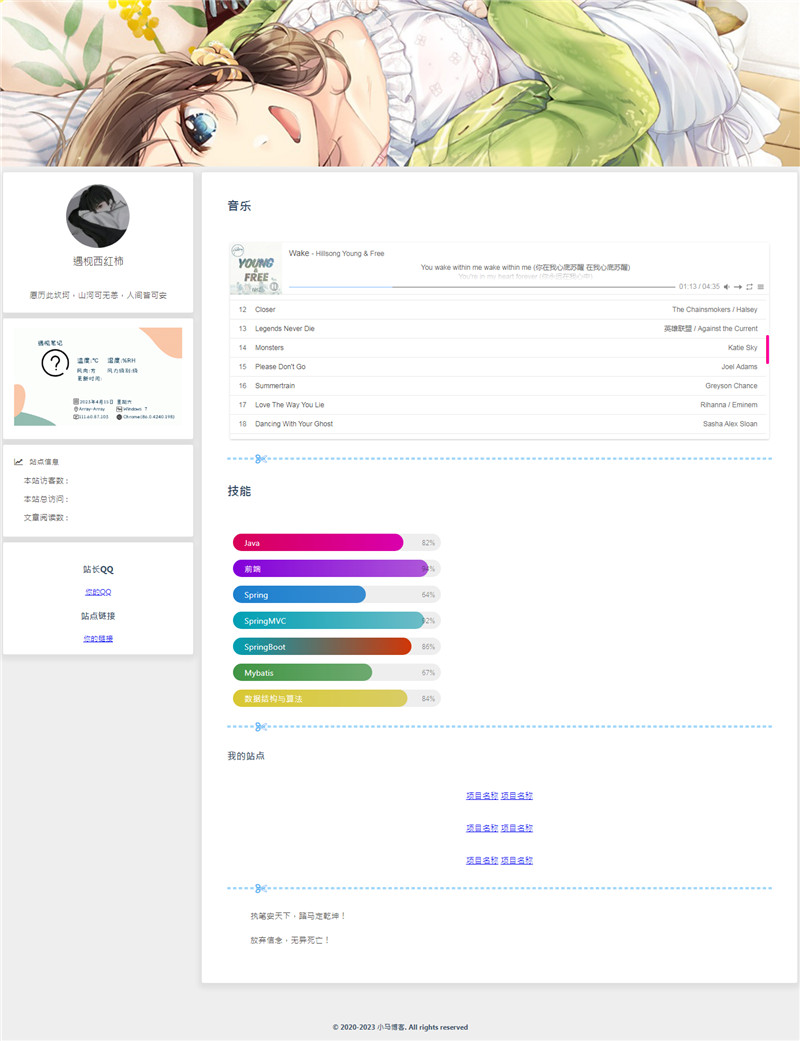
Task: Play track 17 Love The Way You Lie
Action: click(x=498, y=405)
